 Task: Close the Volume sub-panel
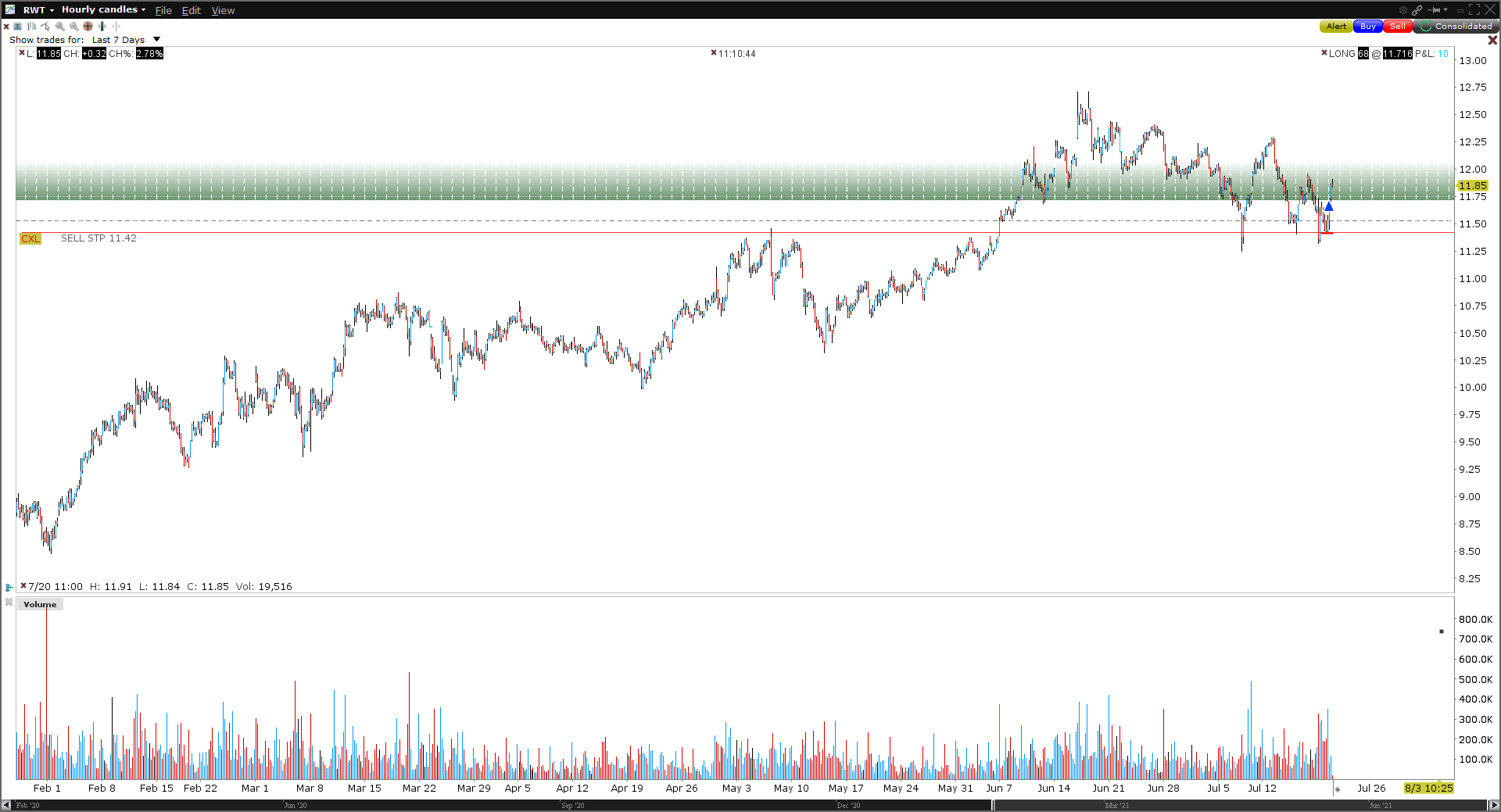click(x=9, y=602)
